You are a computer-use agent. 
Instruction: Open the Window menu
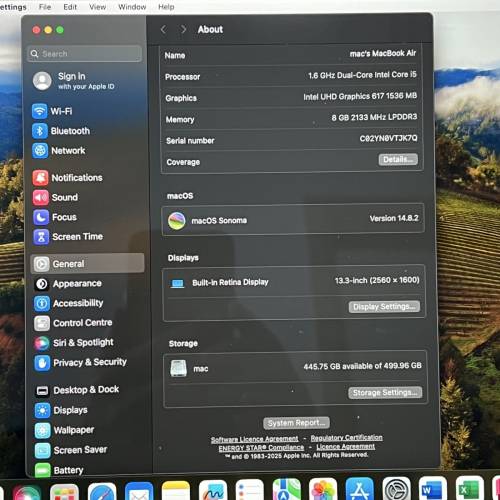[132, 7]
